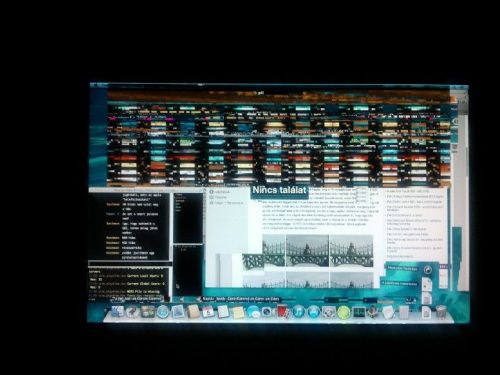This screenshot has width=500, height=375.
Task: Click the first link in the right article list
Action: 408,192
